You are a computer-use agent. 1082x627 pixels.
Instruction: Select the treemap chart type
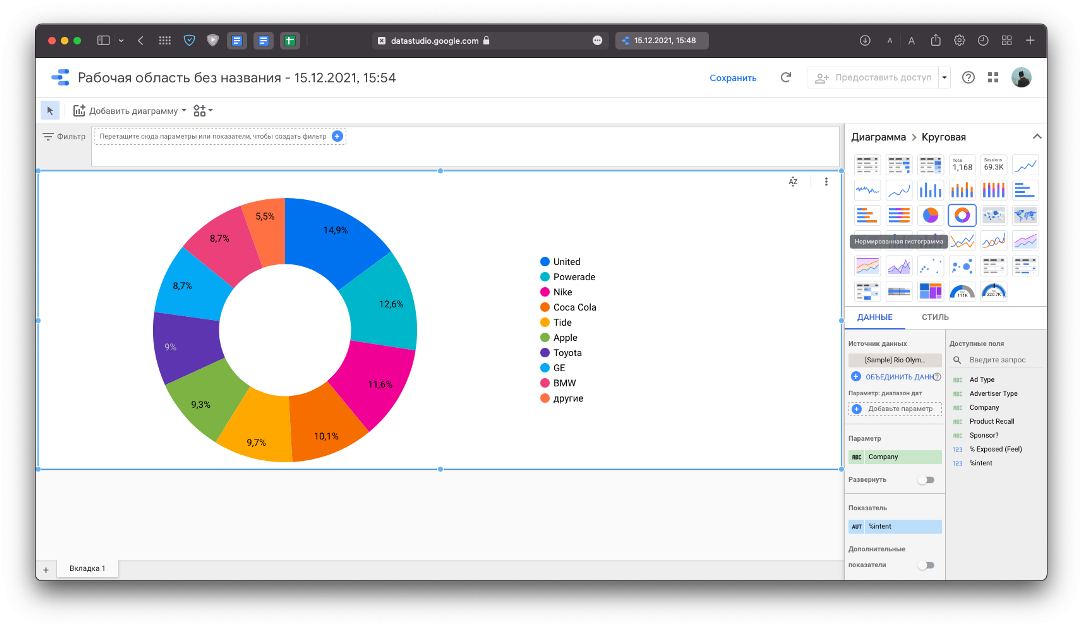click(930, 291)
